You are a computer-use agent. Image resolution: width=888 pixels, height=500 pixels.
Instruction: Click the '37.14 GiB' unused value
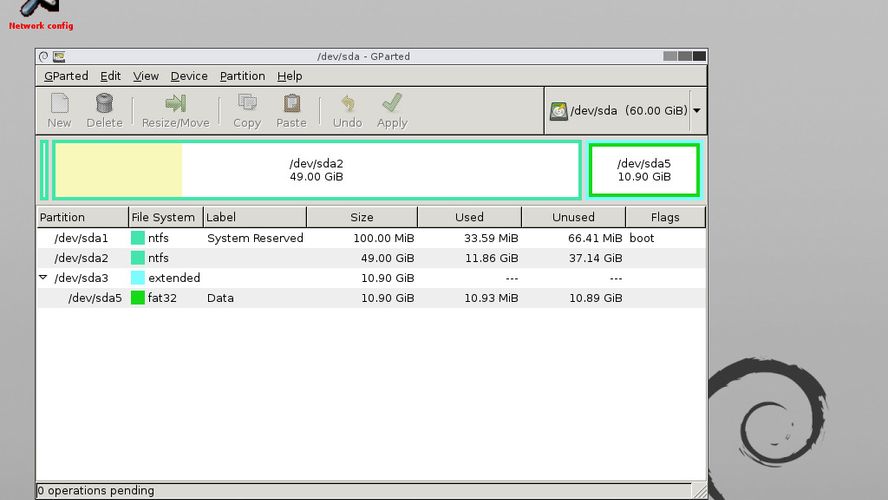(x=596, y=258)
